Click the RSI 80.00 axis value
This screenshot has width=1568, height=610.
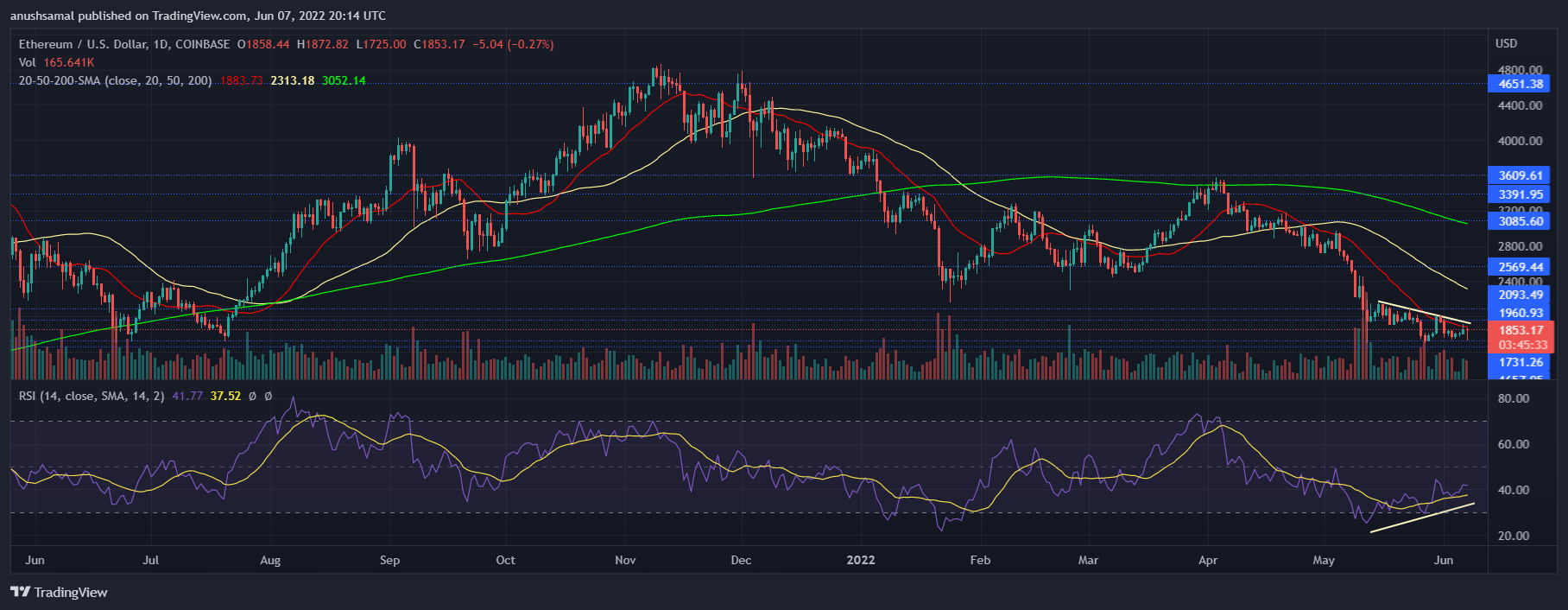(1514, 398)
